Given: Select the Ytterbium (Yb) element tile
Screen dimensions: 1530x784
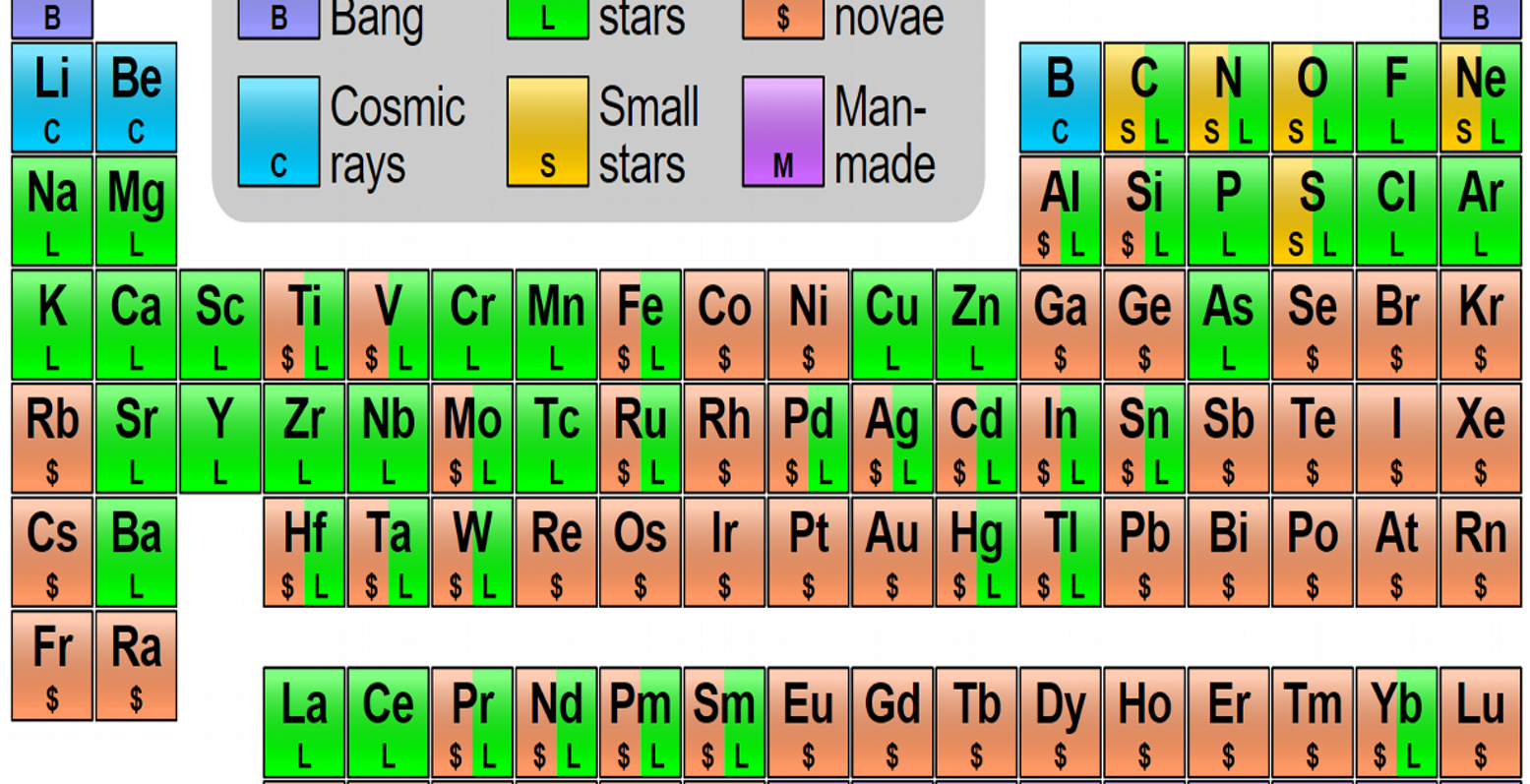Looking at the screenshot, I should point(1397,723).
